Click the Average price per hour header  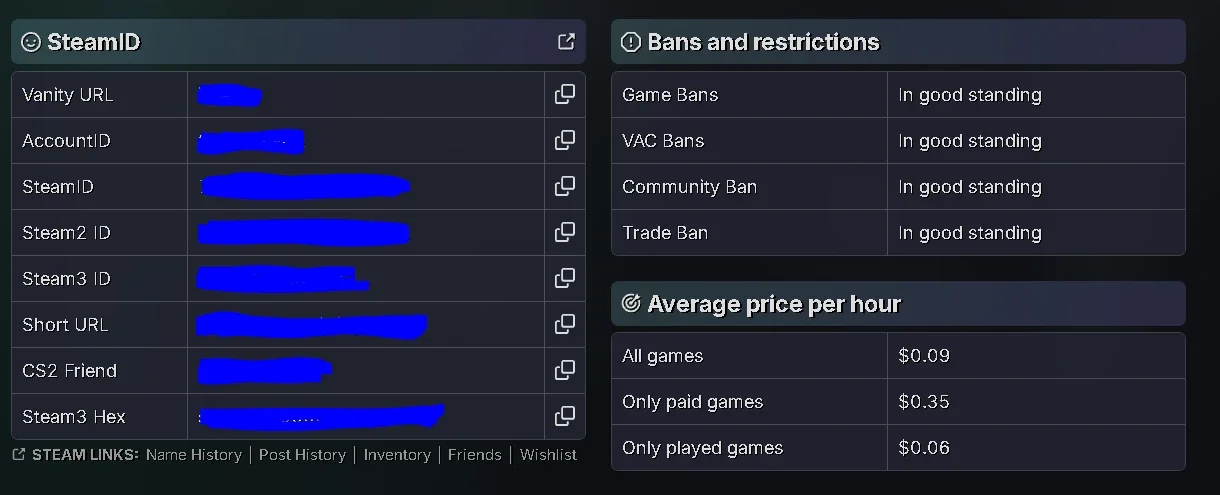pos(898,304)
